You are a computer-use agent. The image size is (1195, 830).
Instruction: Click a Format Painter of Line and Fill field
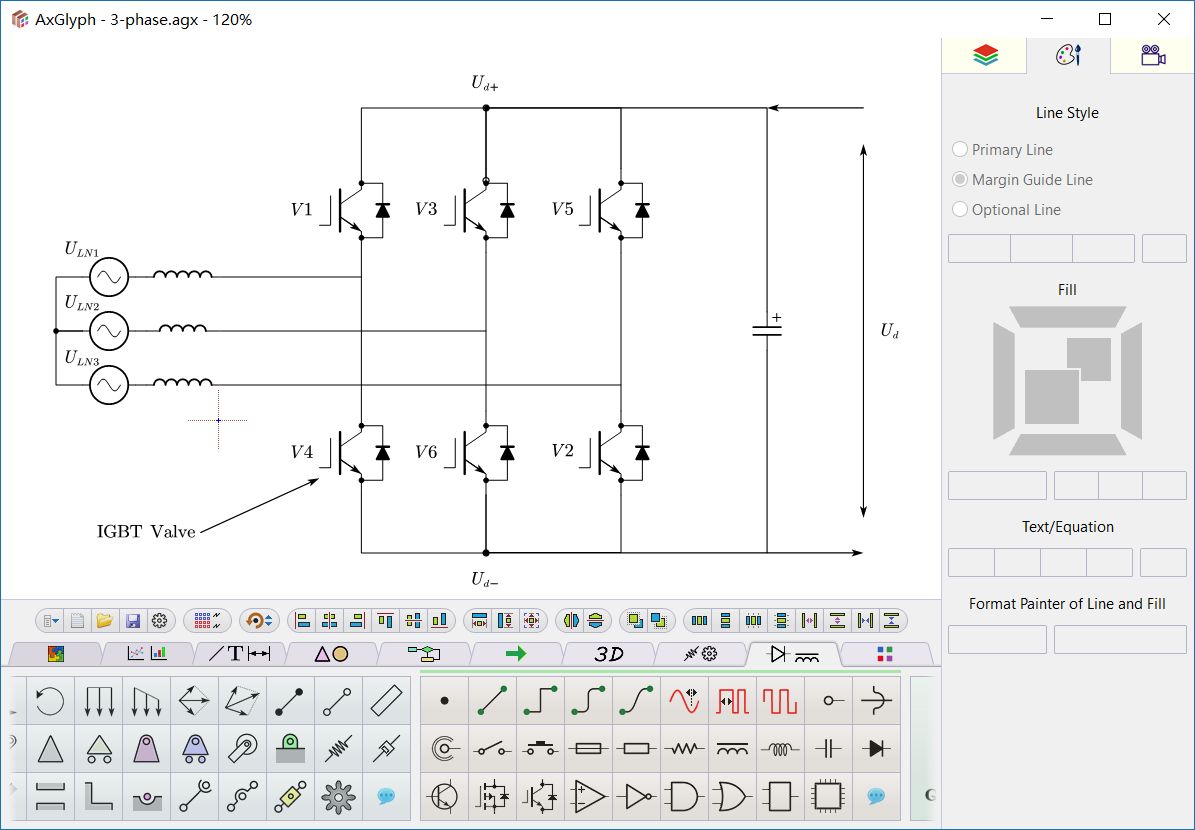click(x=997, y=639)
